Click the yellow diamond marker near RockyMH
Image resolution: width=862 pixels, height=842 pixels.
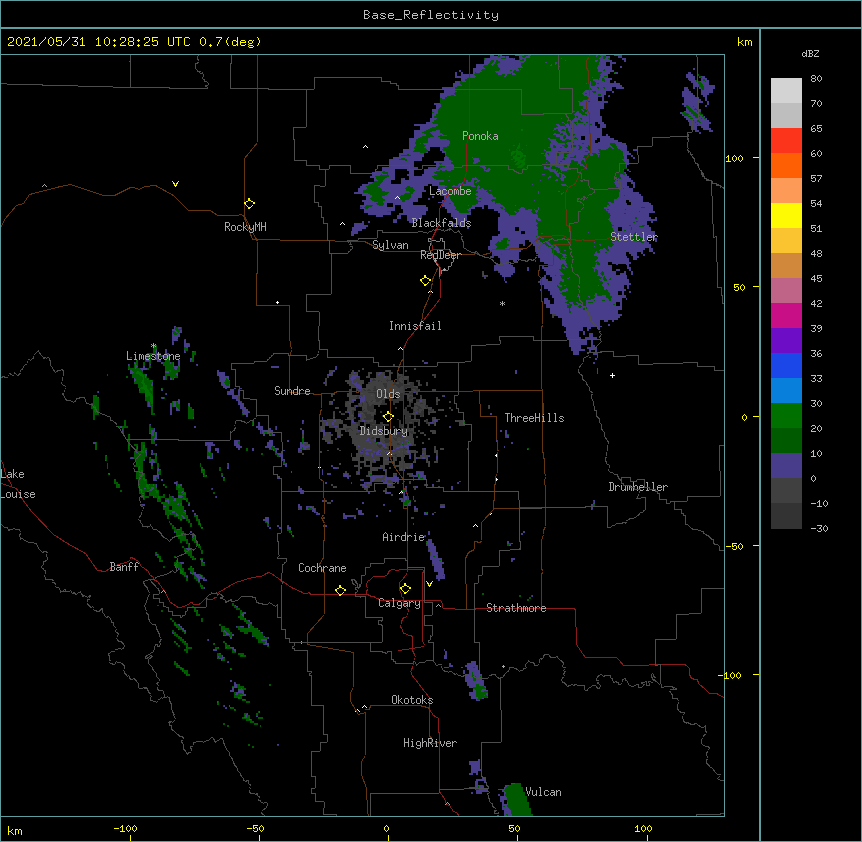pos(249,204)
